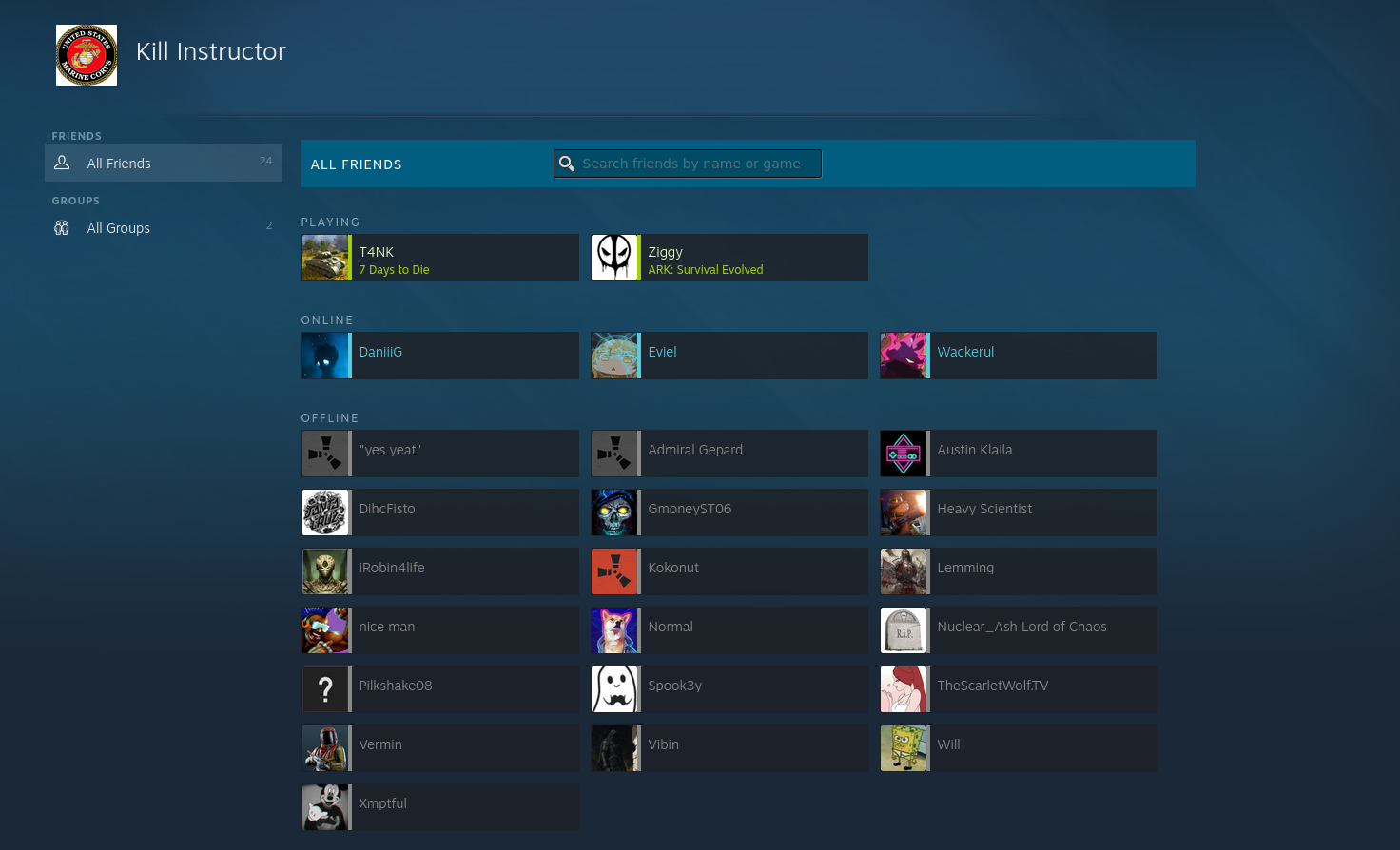
Task: Click the Wackerul friend name
Action: 965,352
